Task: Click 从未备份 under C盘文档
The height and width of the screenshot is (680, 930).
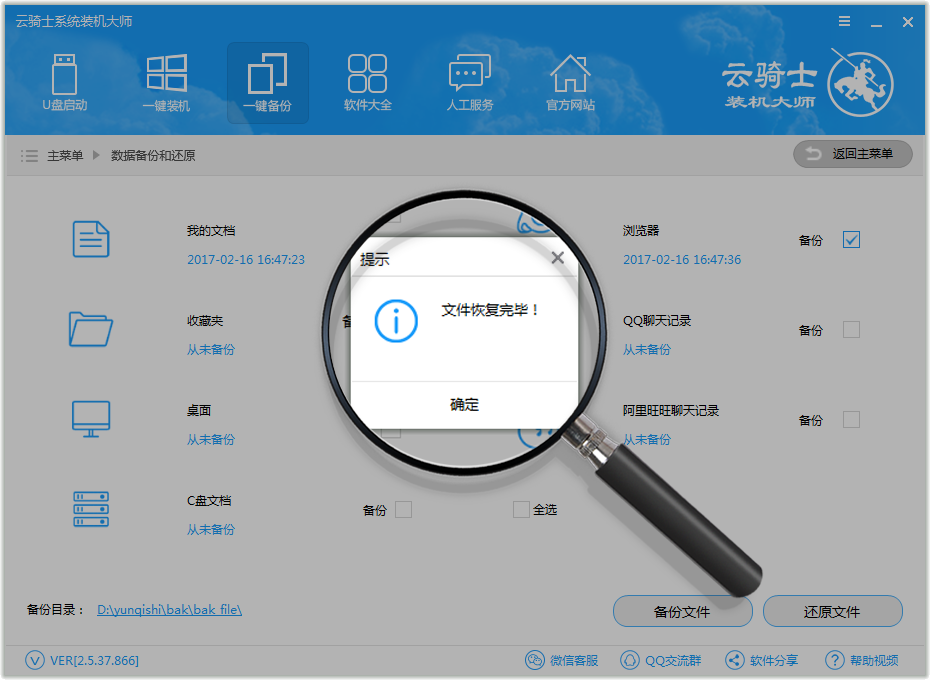Action: [x=211, y=530]
